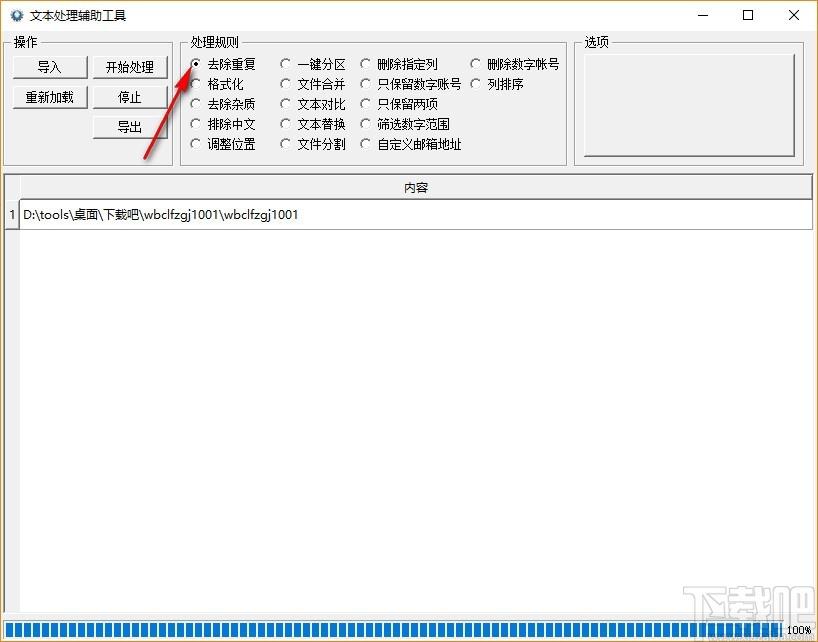This screenshot has width=818, height=642.
Task: Click row number 1 header
Action: coord(11,214)
